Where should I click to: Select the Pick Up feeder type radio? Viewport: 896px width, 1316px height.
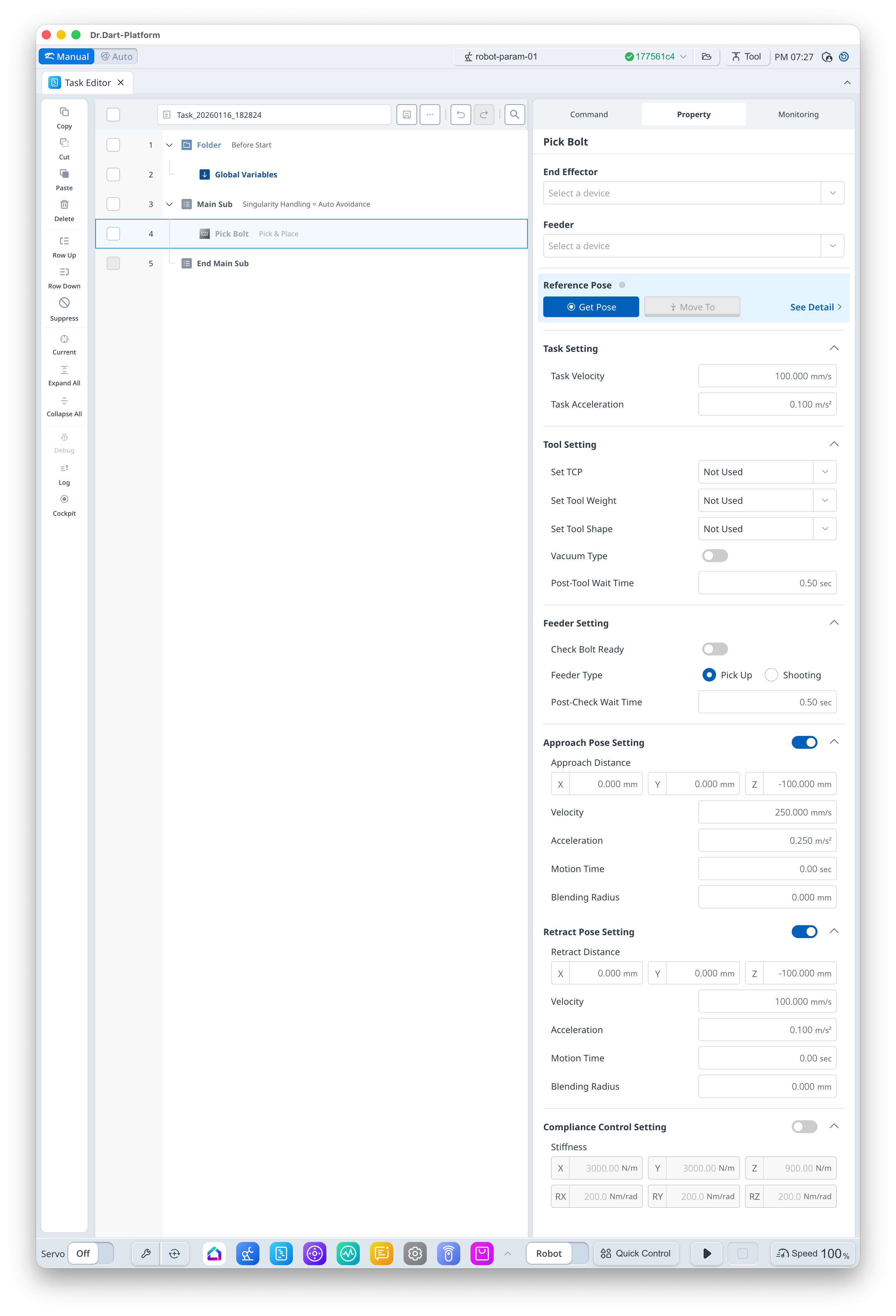click(709, 675)
